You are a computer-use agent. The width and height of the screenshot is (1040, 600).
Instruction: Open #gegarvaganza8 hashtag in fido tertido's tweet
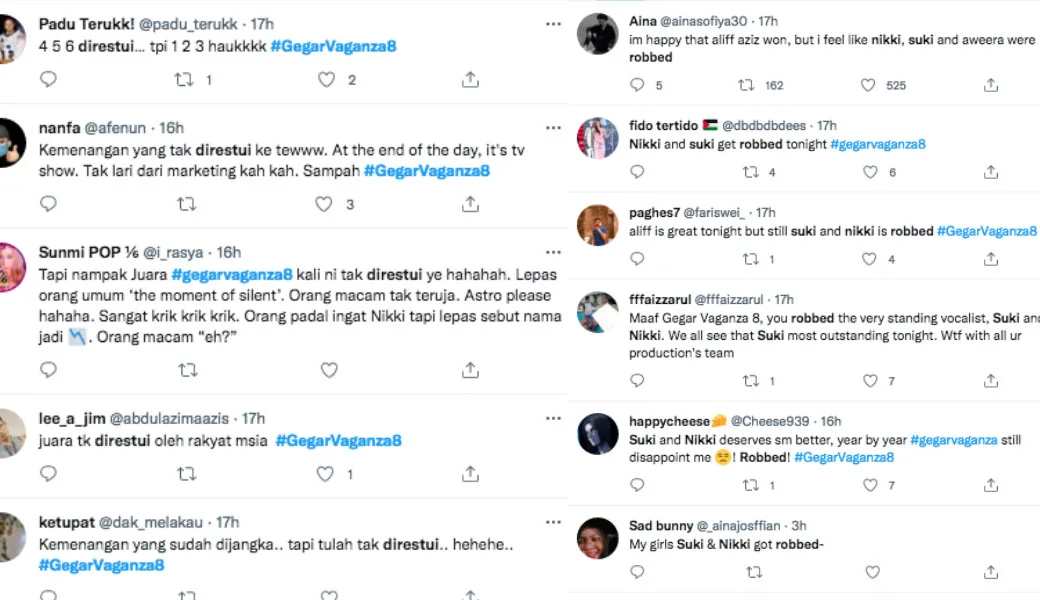(877, 144)
